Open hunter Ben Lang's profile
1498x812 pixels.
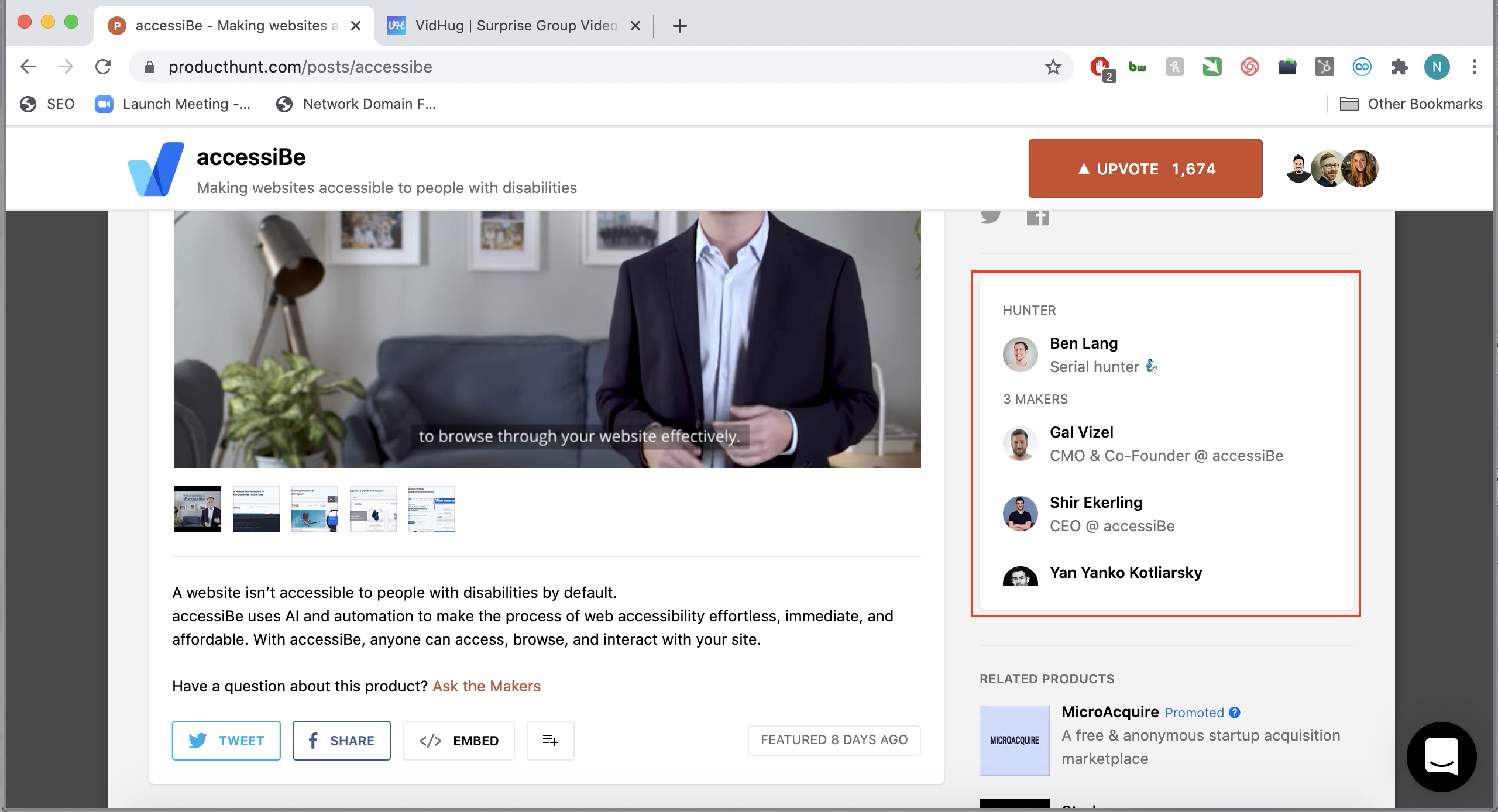(1084, 343)
